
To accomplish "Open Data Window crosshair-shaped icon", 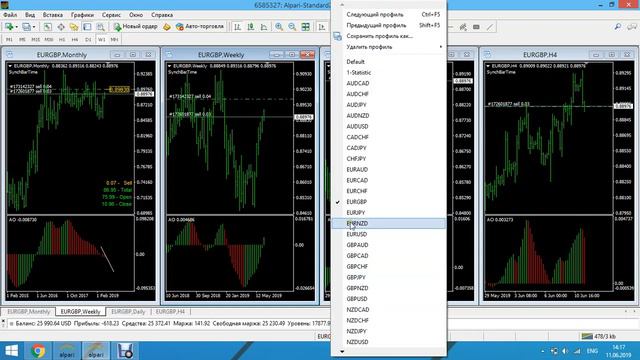I will (61, 27).
